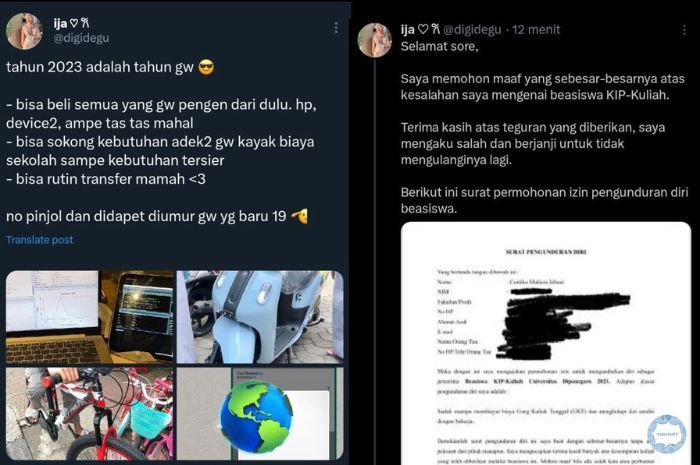Click the display name 'ija' on left tweet
The image size is (700, 465).
point(60,23)
